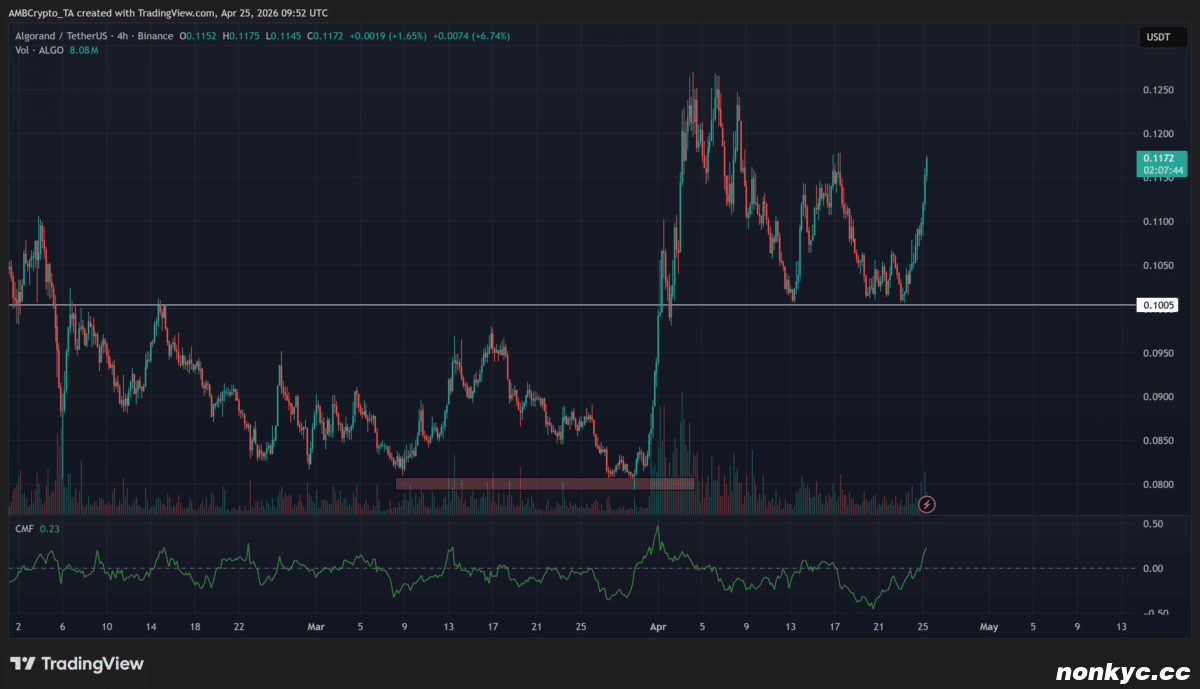Click the nonkyc.cc watermark link
This screenshot has height=689, width=1200.
click(x=1123, y=669)
